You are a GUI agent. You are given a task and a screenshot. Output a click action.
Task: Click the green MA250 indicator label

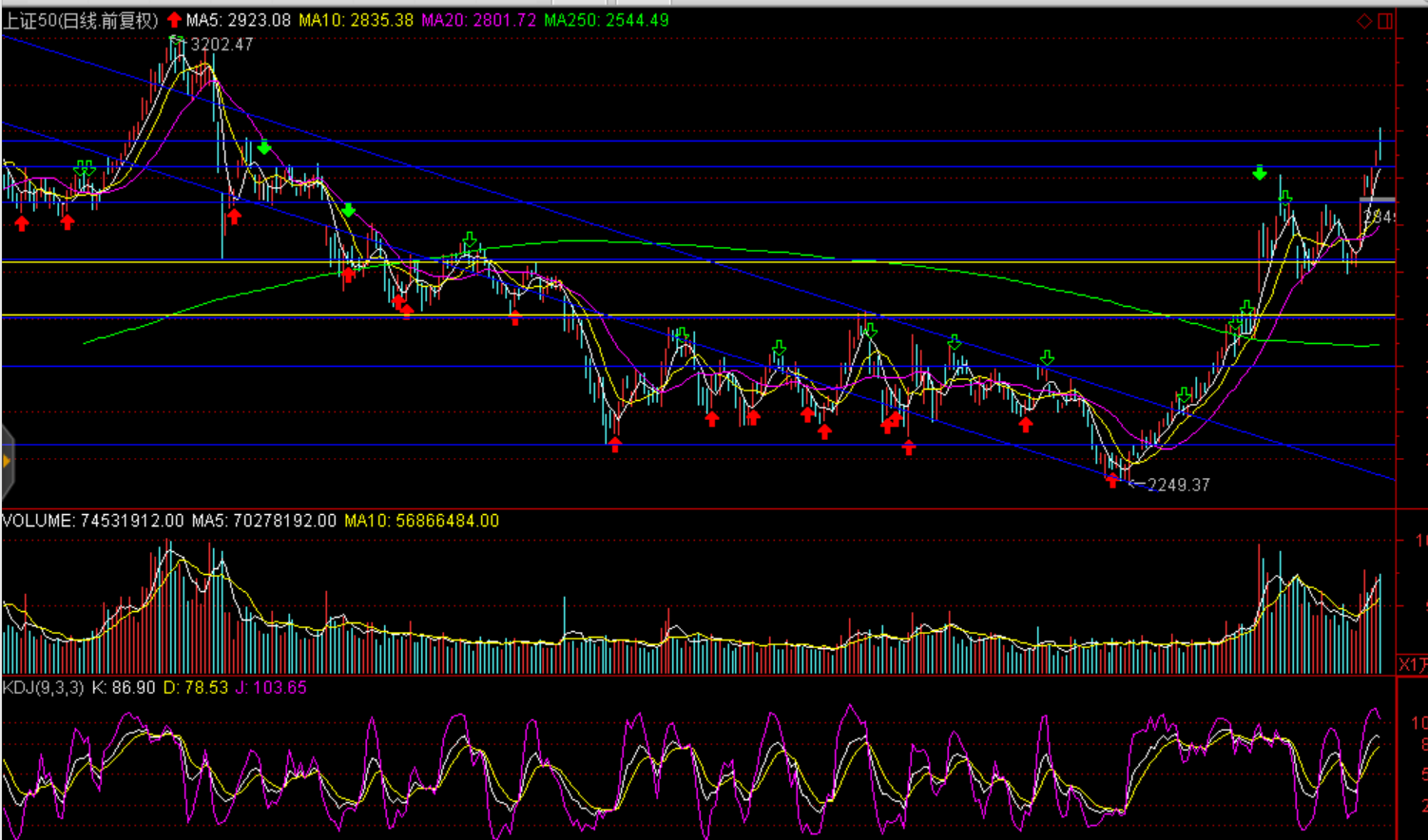(x=607, y=20)
